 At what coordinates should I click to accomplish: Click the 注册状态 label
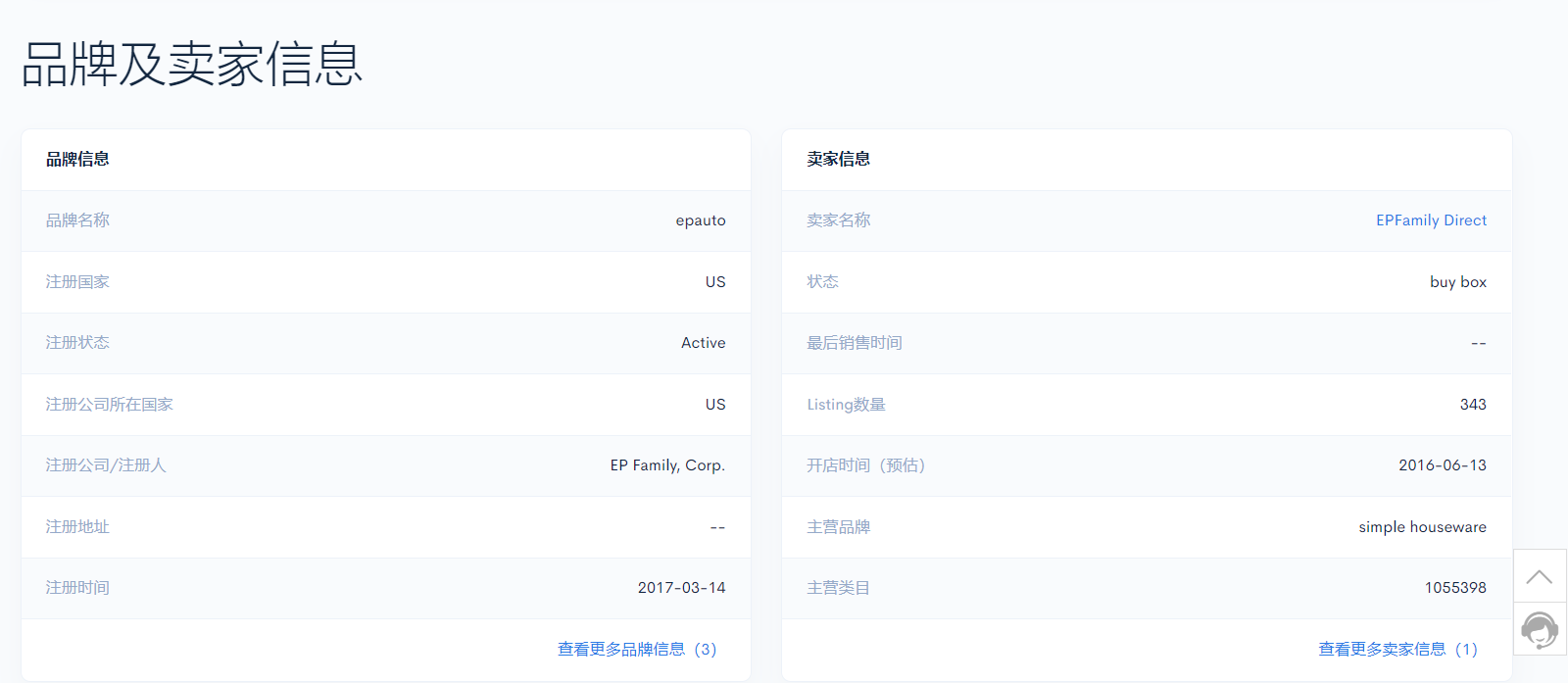(x=77, y=343)
